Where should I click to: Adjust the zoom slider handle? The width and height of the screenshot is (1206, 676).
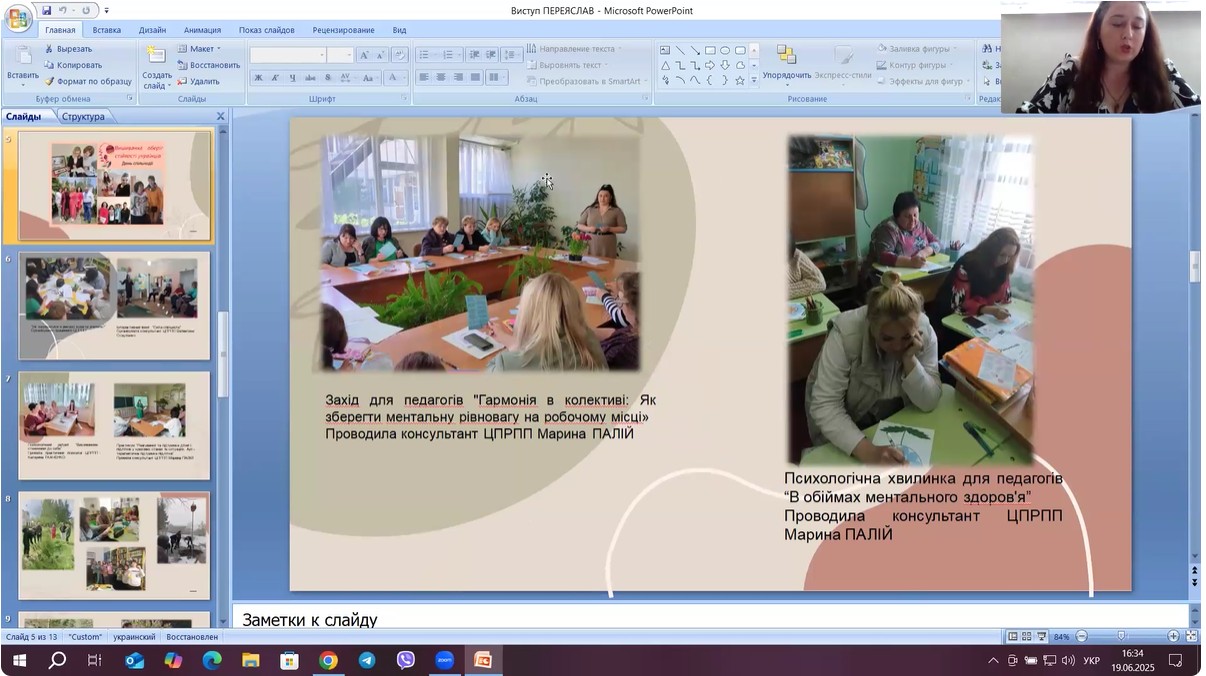[x=1121, y=636]
